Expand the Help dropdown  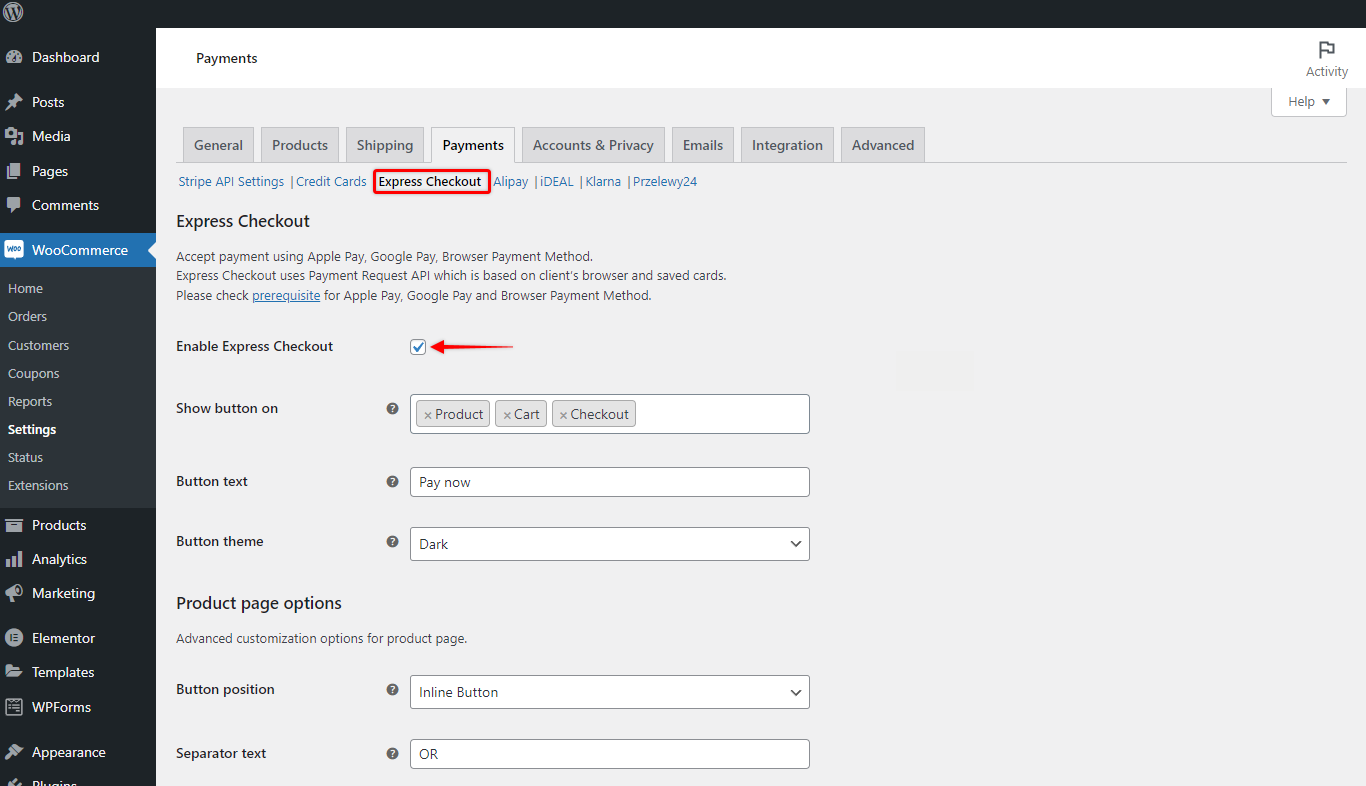click(1309, 101)
